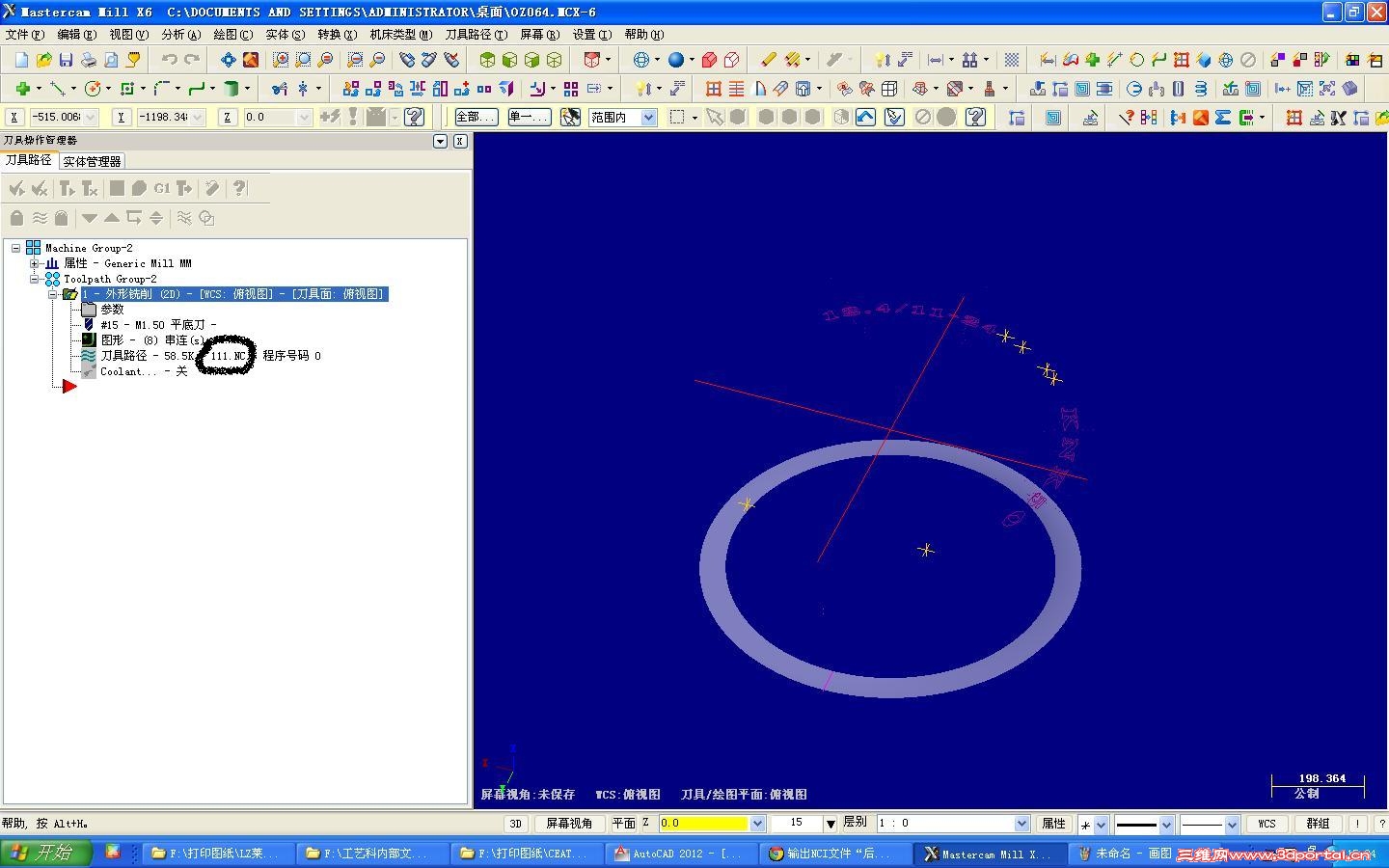Image resolution: width=1389 pixels, height=868 pixels.
Task: Select the #15 - M1.50 平底刀 tool entry
Action: pyautogui.click(x=158, y=325)
